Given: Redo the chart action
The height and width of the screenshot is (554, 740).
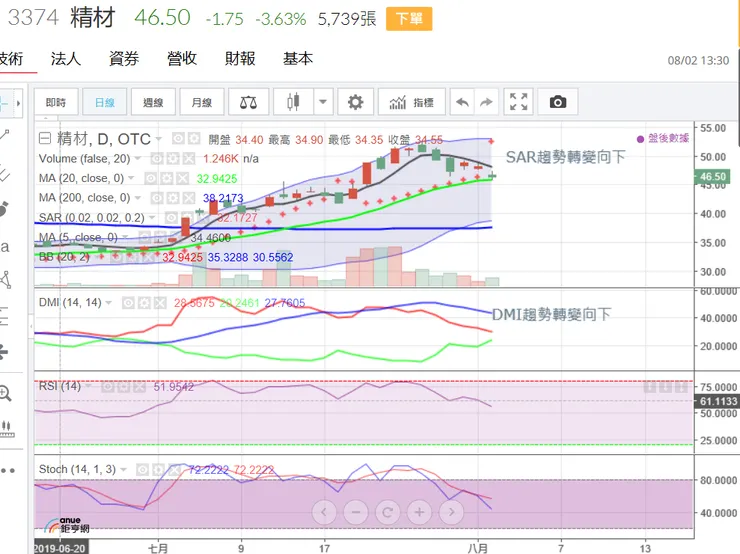Looking at the screenshot, I should (x=486, y=102).
